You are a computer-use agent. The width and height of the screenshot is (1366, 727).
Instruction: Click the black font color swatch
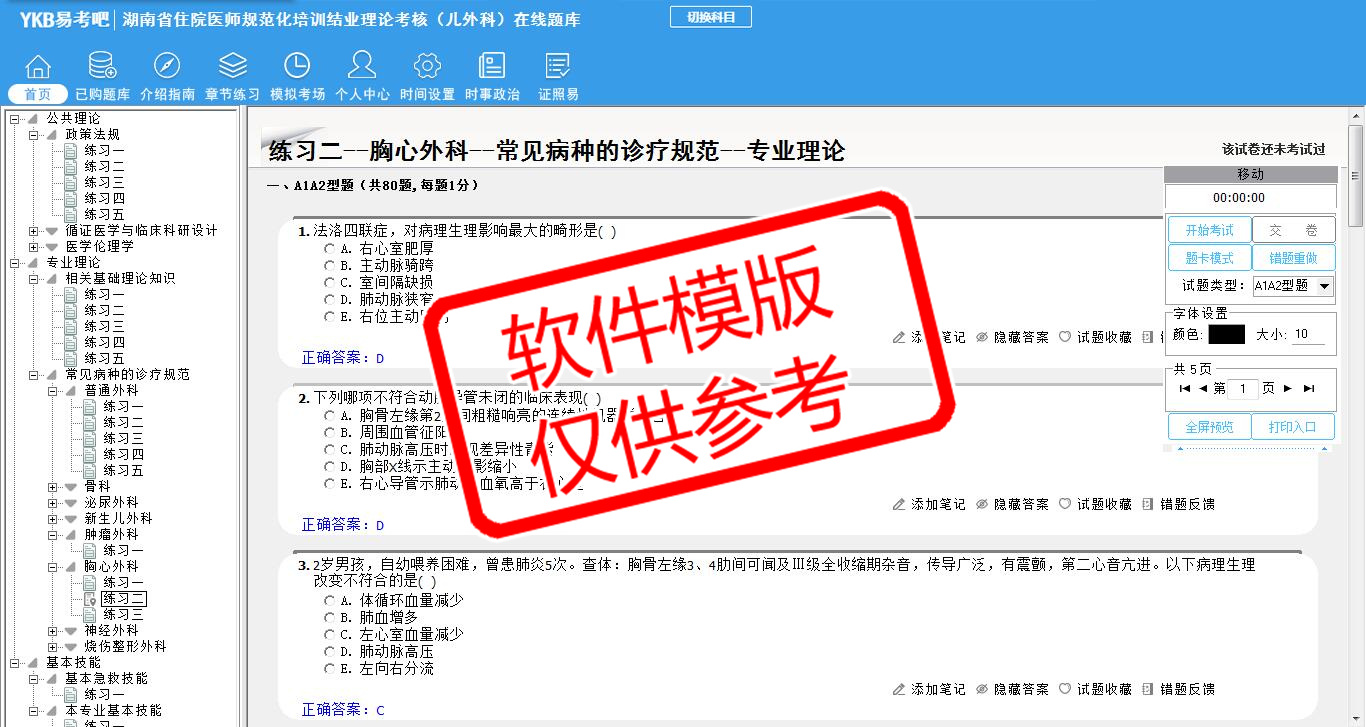(x=1226, y=335)
